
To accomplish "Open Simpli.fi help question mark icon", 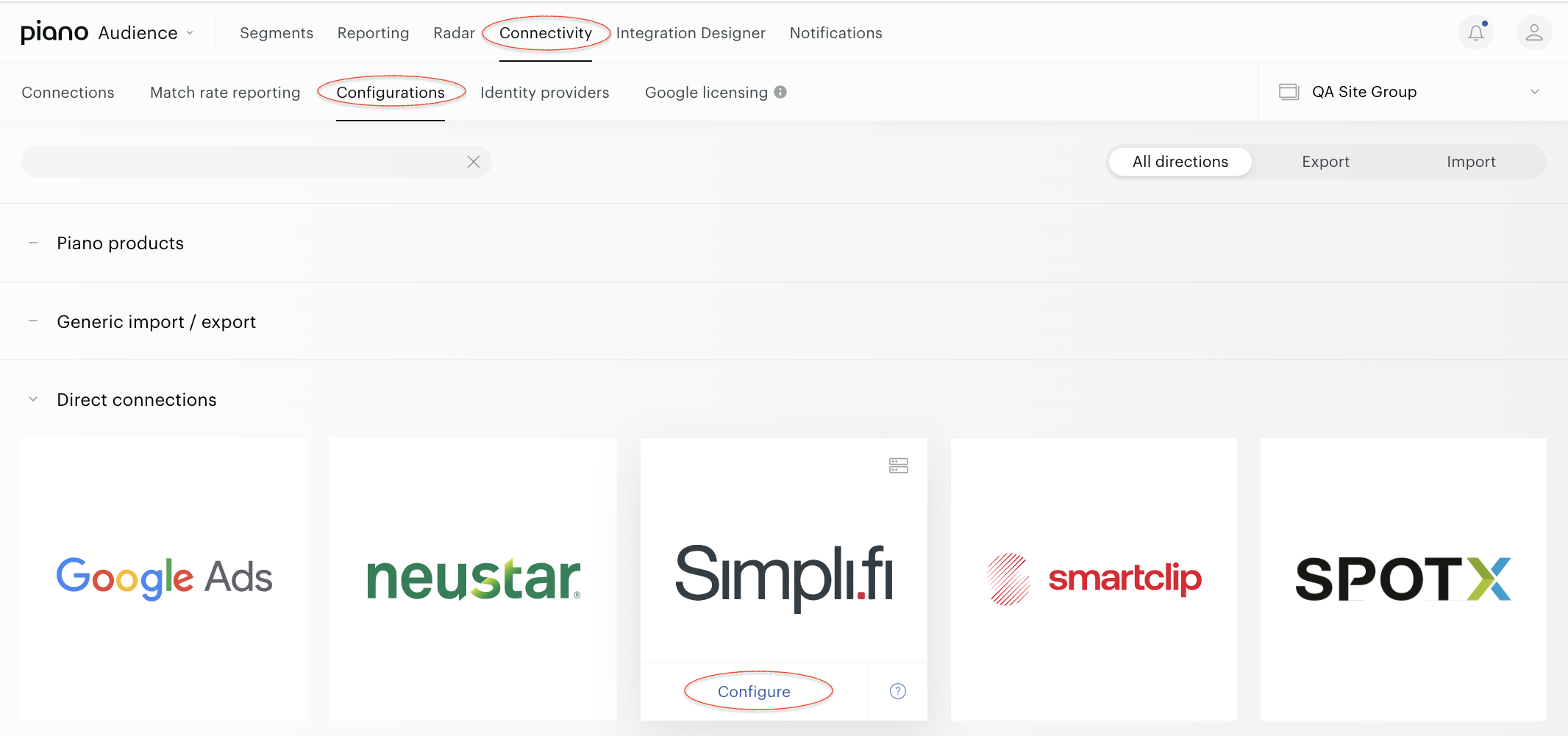I will coord(898,691).
